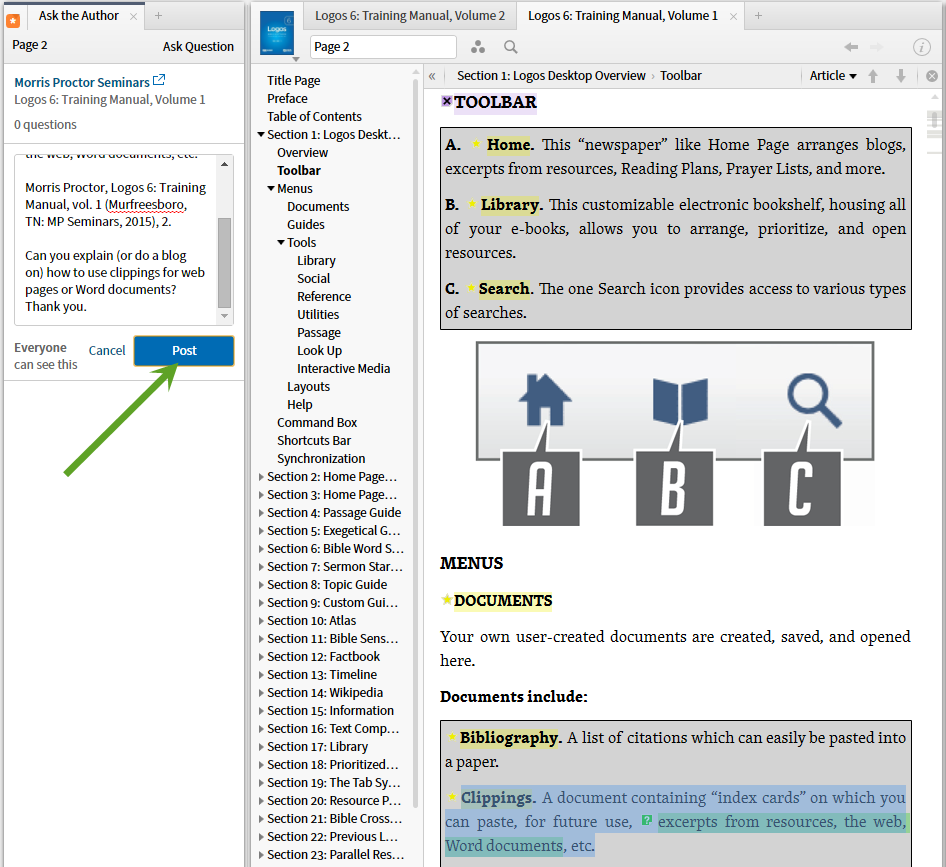Open Table of Contents entry
946x867 pixels.
314,116
